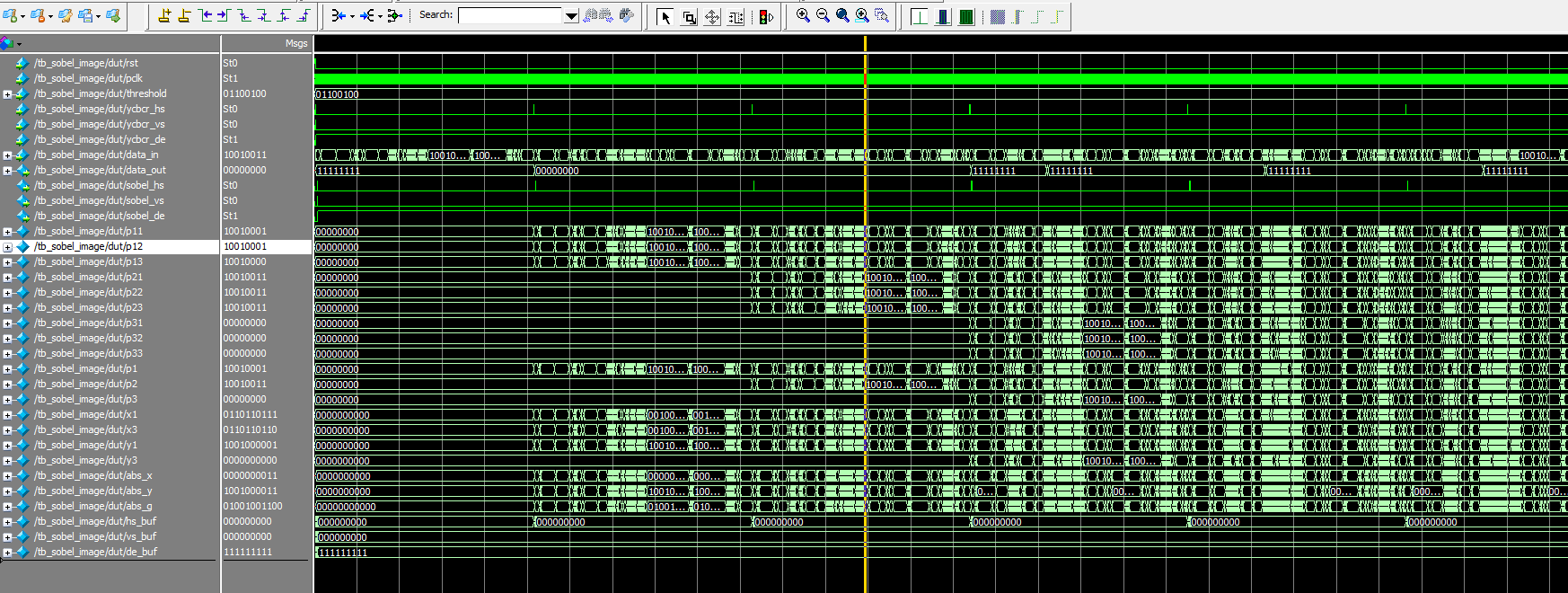Click the Zoom Between Cursors icon

tap(882, 15)
